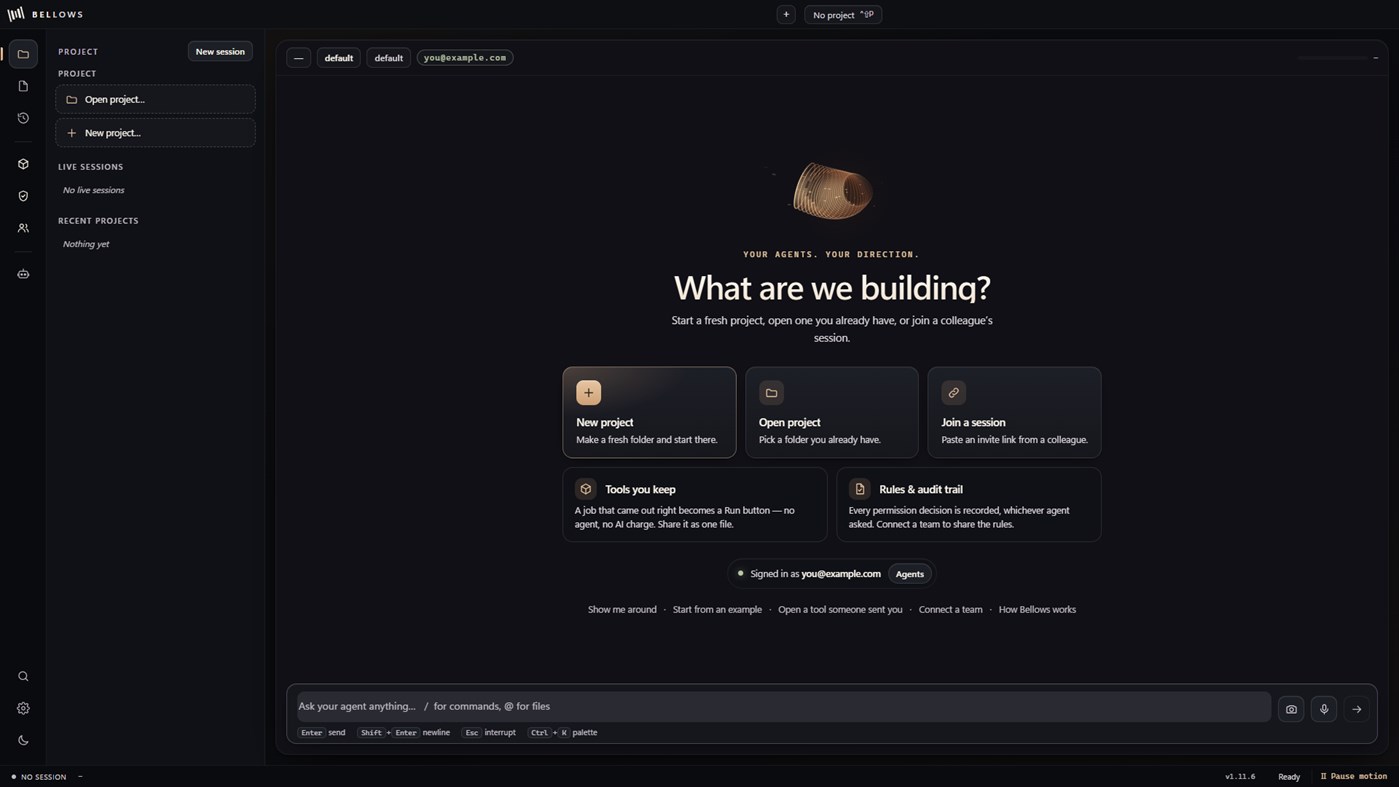Click the plus button in top bar
Viewport: 1399px width, 787px height.
(x=786, y=15)
